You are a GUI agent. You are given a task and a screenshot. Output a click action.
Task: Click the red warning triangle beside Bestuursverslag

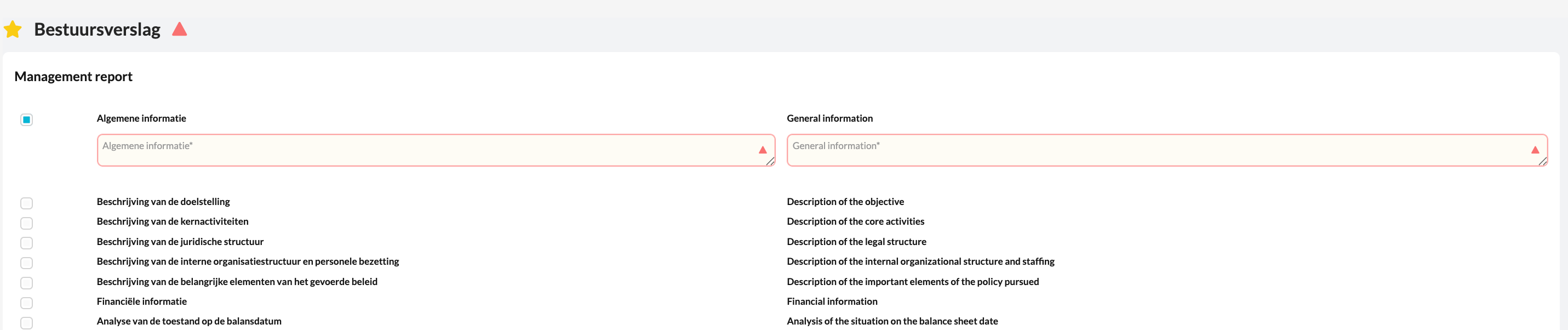(x=179, y=29)
